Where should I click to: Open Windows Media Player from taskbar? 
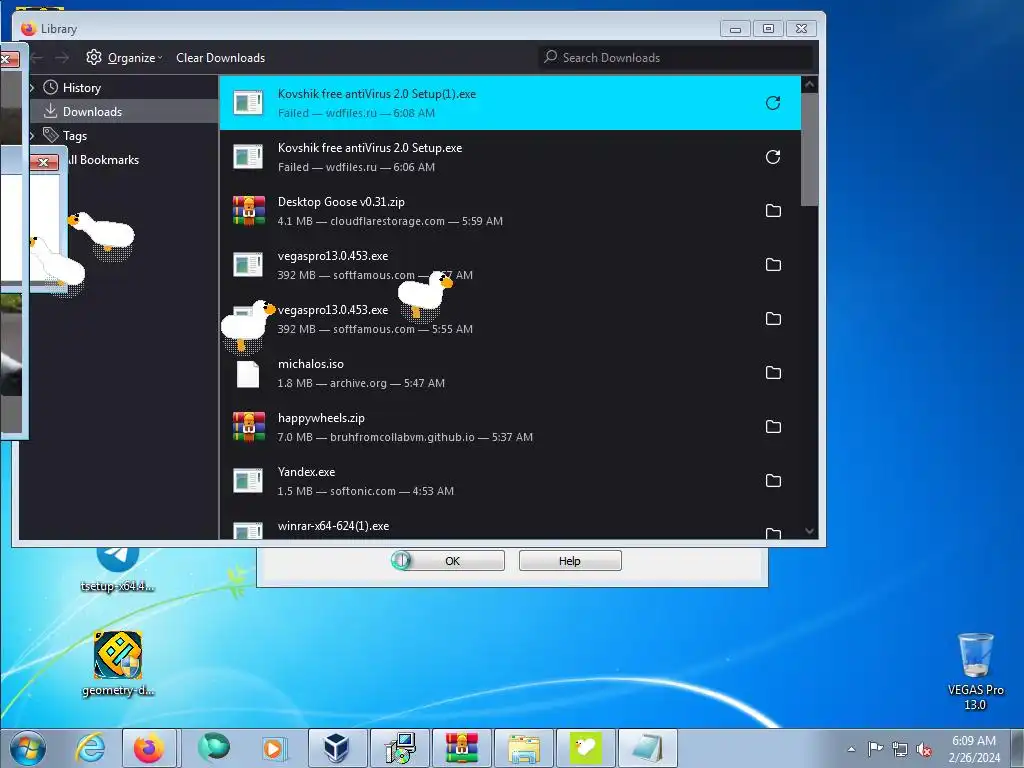click(x=273, y=748)
